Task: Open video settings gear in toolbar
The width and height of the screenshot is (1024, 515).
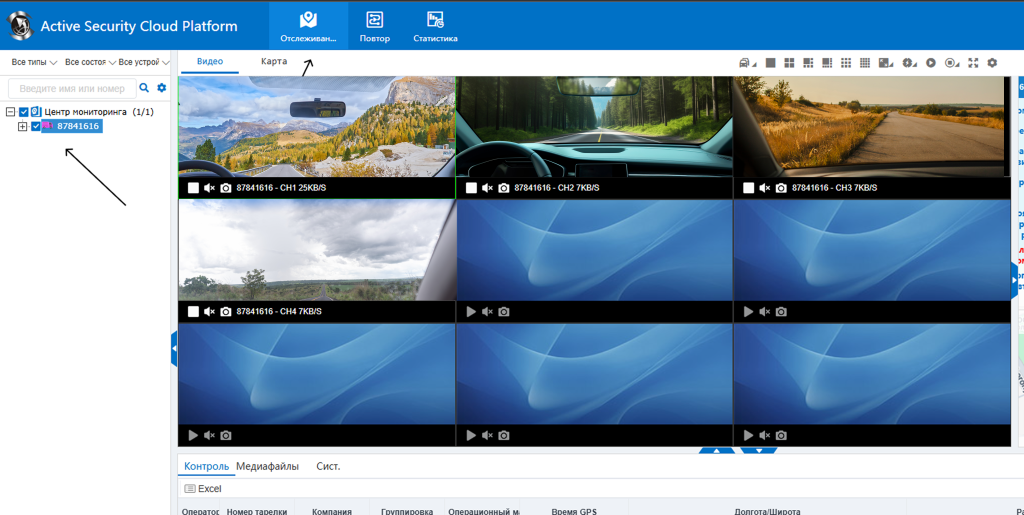Action: [992, 63]
